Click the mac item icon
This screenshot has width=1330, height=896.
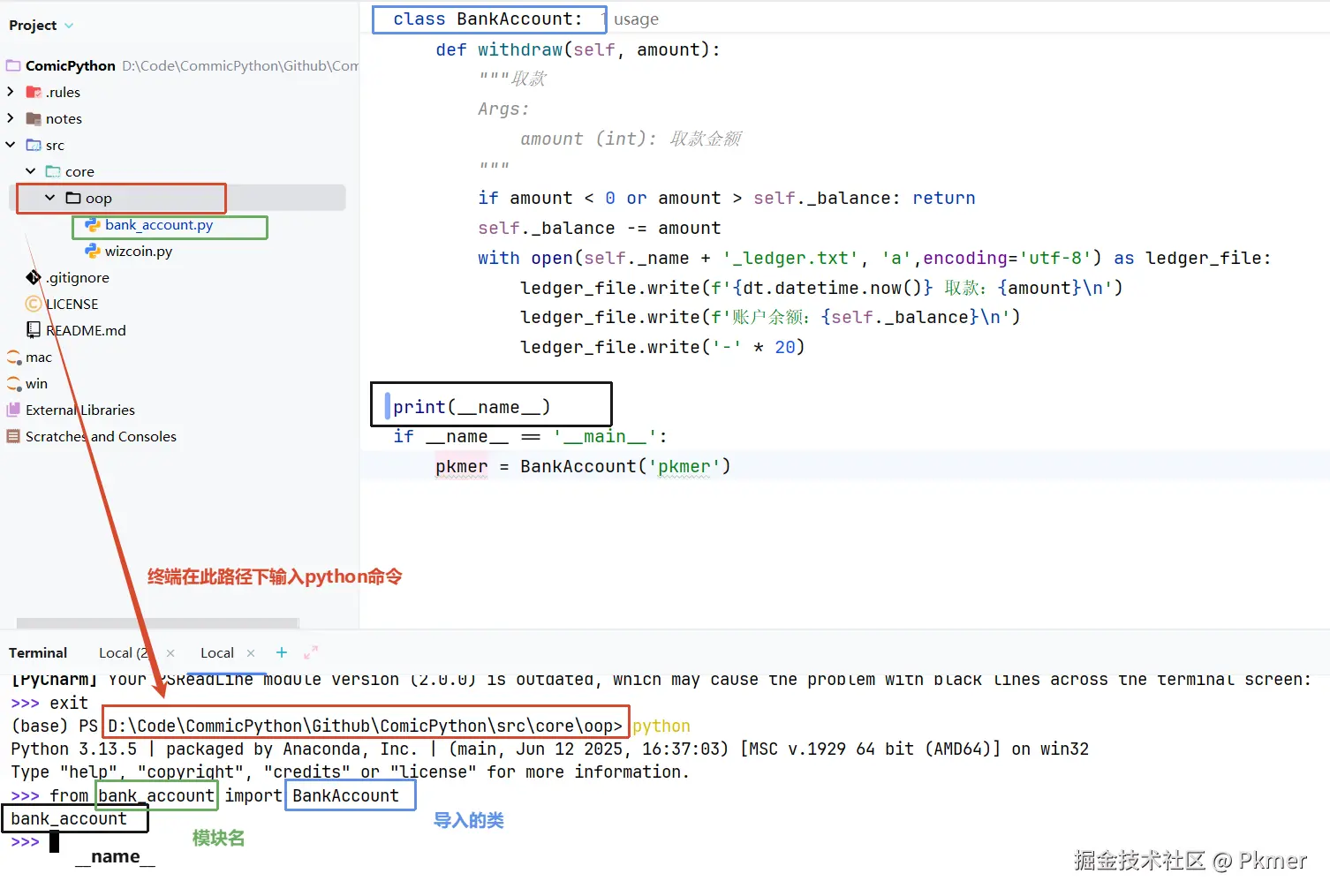(14, 358)
